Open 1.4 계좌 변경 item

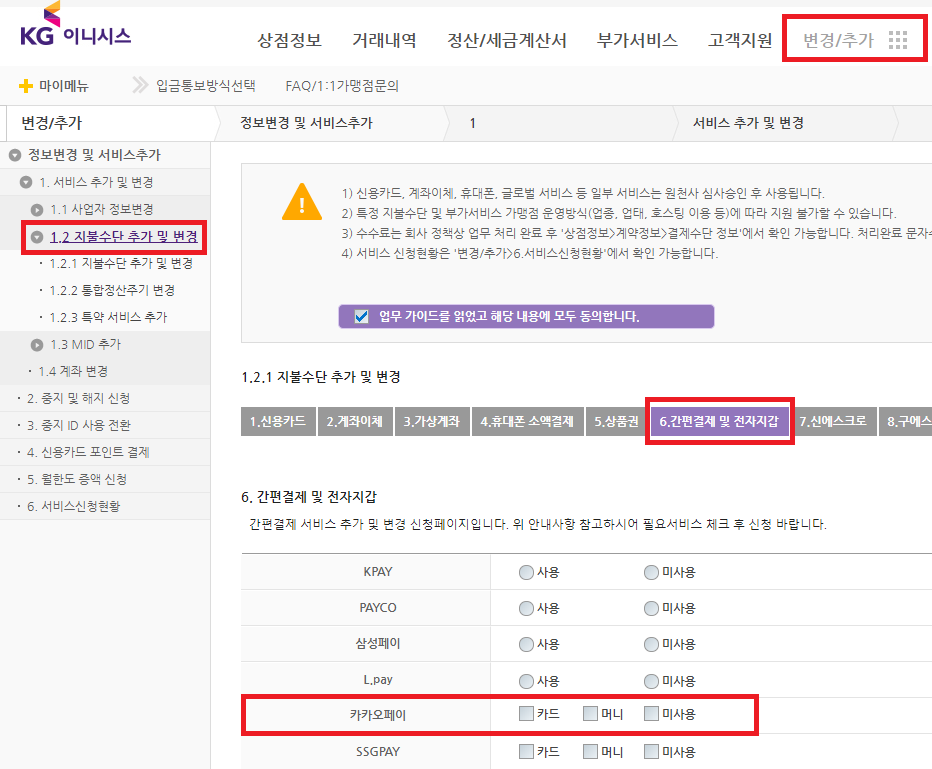coord(73,371)
